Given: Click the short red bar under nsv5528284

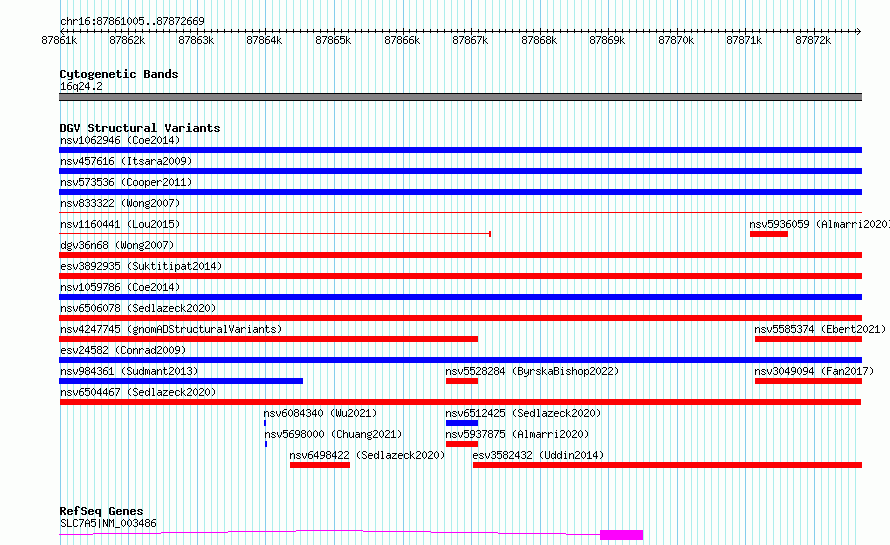Looking at the screenshot, I should 462,381.
